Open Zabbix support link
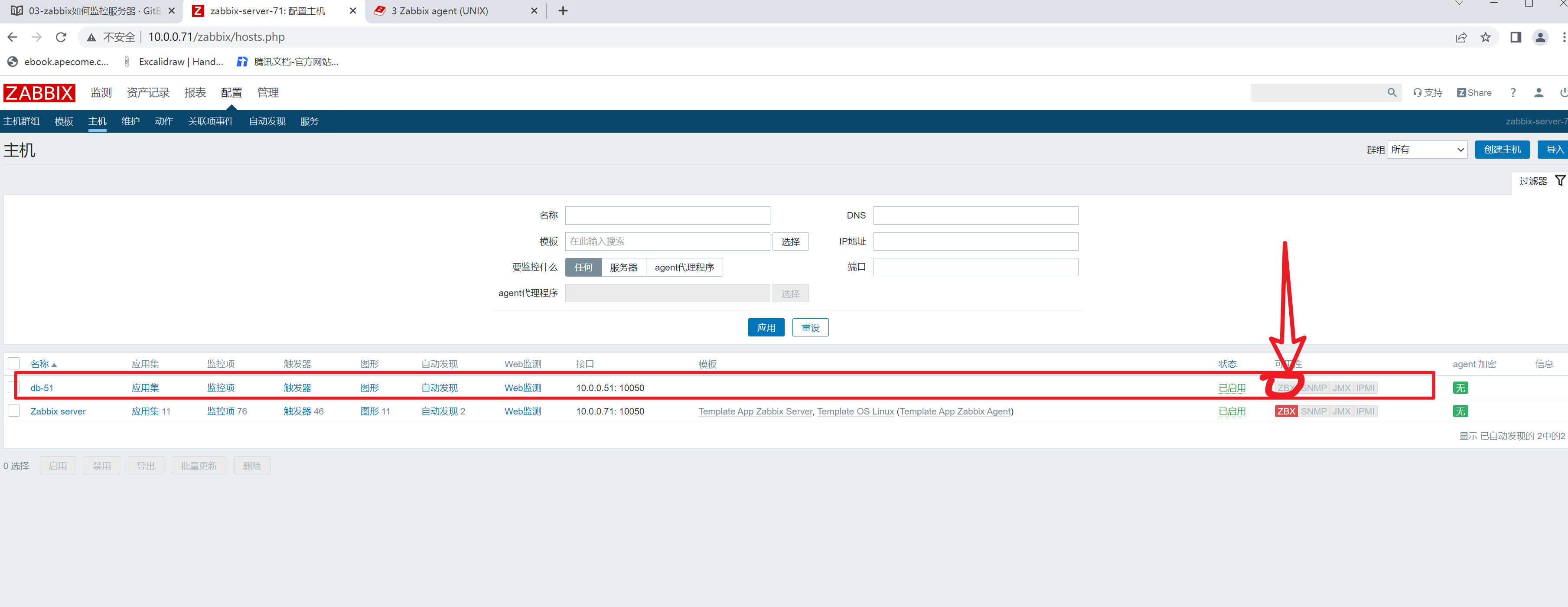1568x607 pixels. point(1428,92)
